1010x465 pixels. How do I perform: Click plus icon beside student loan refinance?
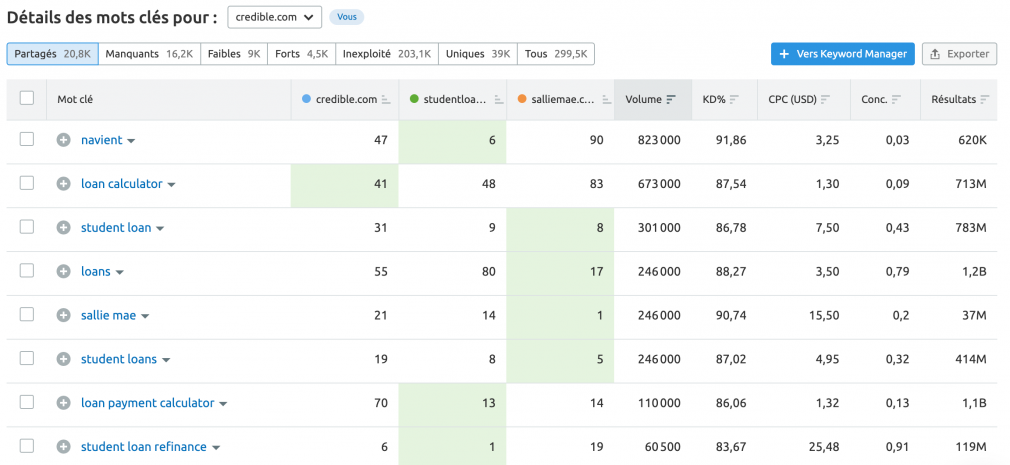[x=63, y=447]
